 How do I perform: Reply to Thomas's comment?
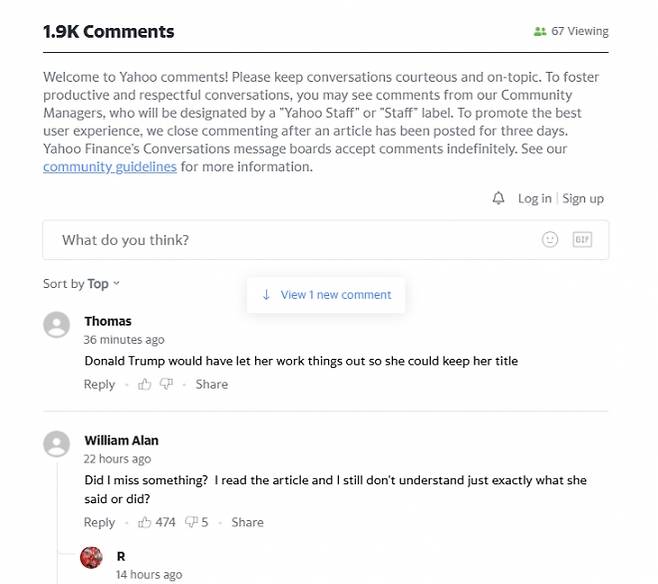point(99,385)
